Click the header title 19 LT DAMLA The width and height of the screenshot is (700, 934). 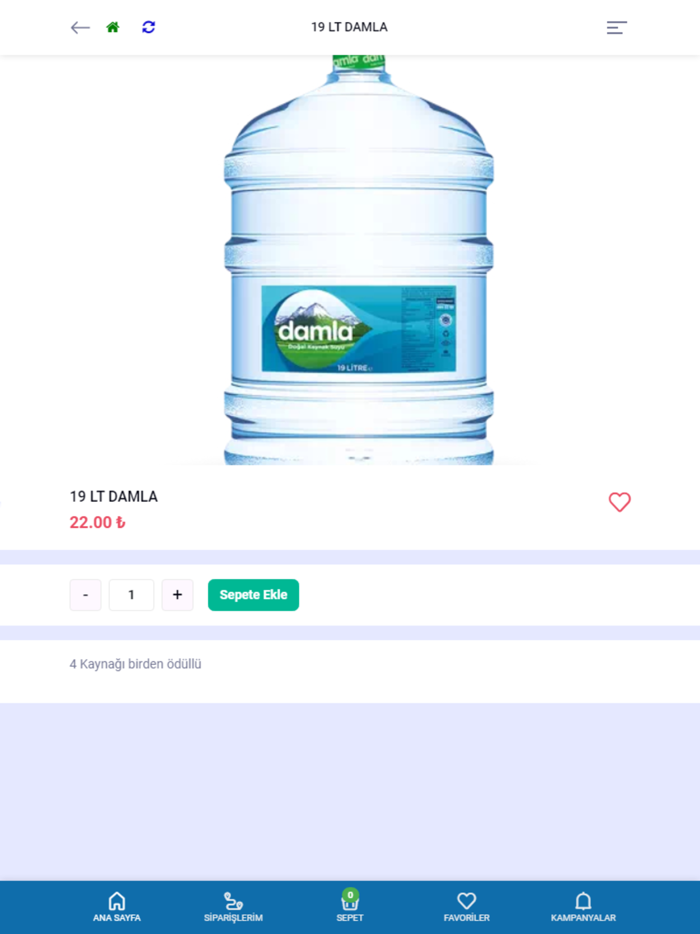click(349, 27)
